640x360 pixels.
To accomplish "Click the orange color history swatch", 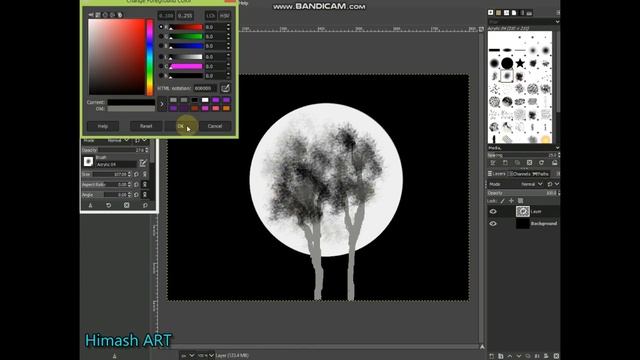I will 226,108.
